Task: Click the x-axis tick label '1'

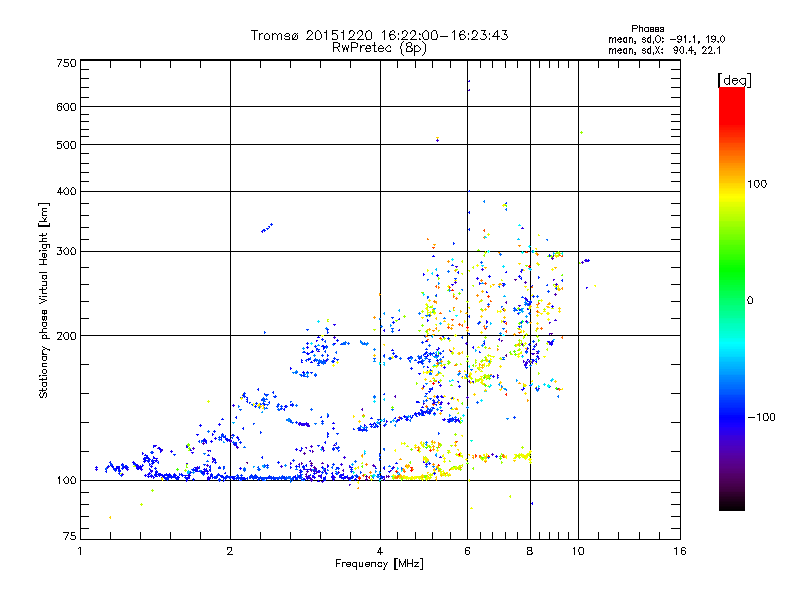Action: click(x=80, y=551)
